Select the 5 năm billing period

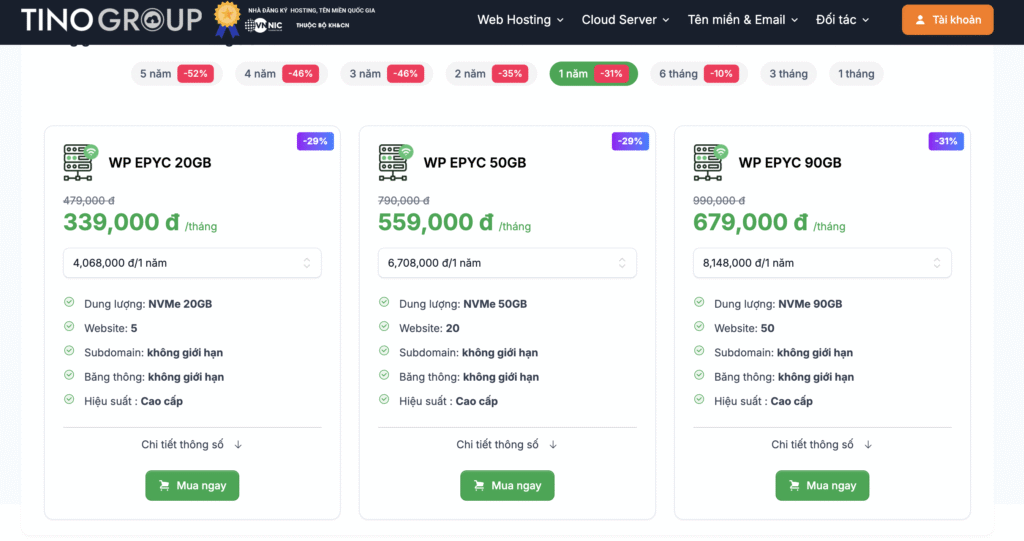point(175,74)
